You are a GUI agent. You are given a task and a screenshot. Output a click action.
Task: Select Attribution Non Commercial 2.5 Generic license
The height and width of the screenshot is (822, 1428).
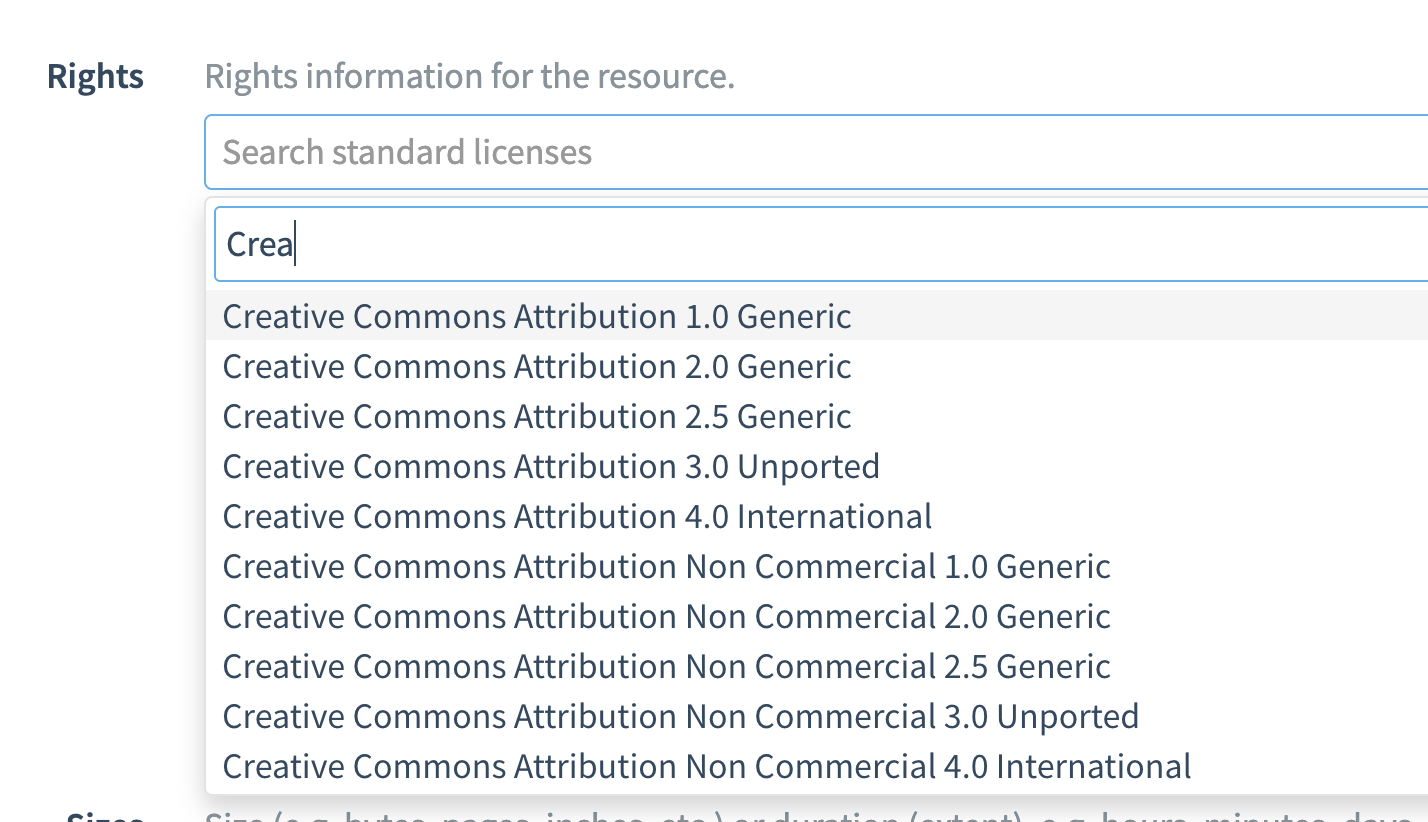[x=666, y=665]
